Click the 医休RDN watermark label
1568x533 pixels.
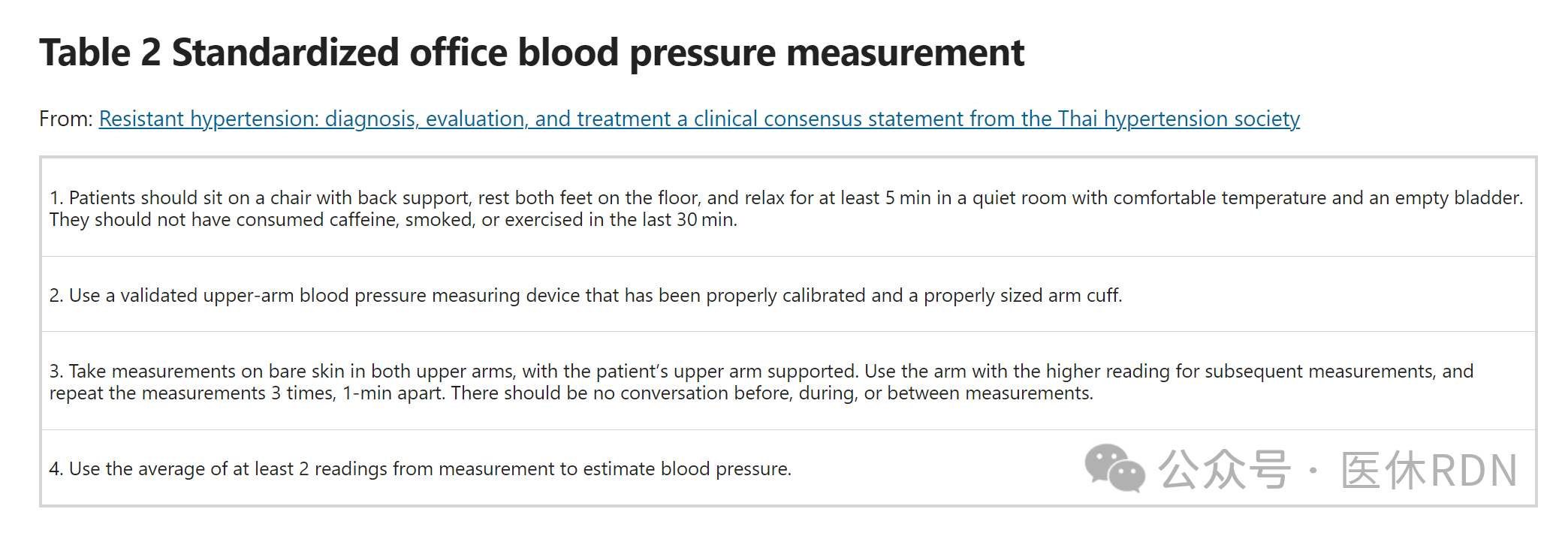click(1429, 471)
